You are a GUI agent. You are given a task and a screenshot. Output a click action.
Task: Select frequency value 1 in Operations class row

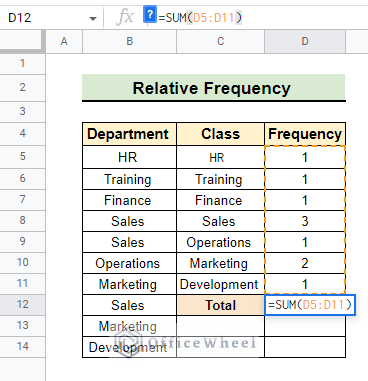305,242
